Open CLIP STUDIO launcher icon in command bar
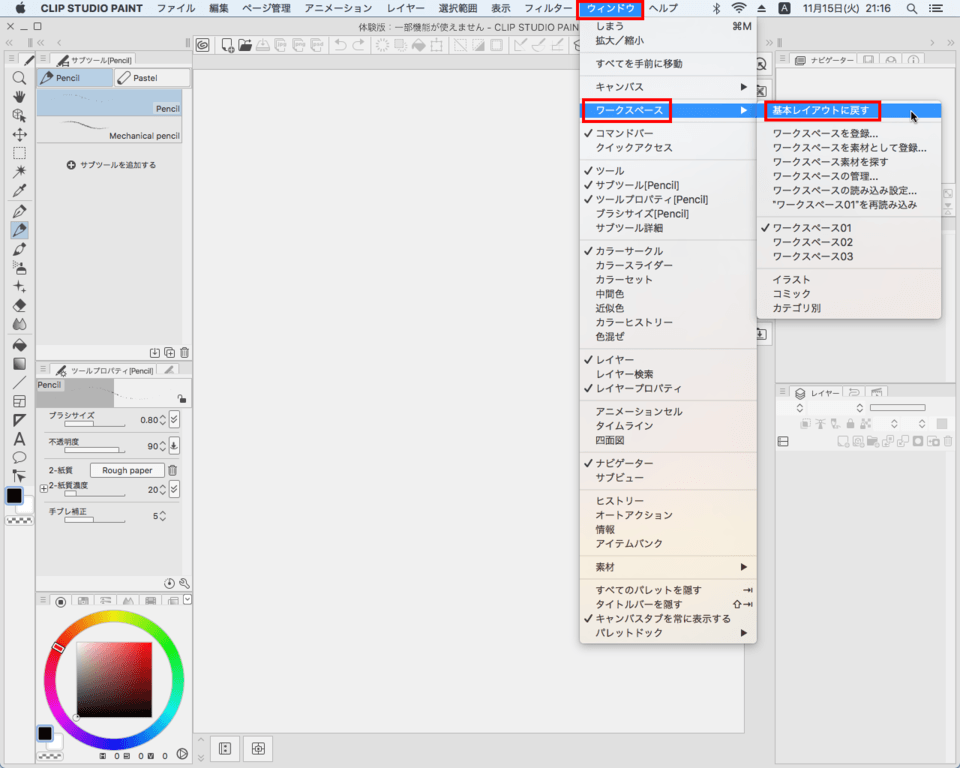 [x=203, y=45]
